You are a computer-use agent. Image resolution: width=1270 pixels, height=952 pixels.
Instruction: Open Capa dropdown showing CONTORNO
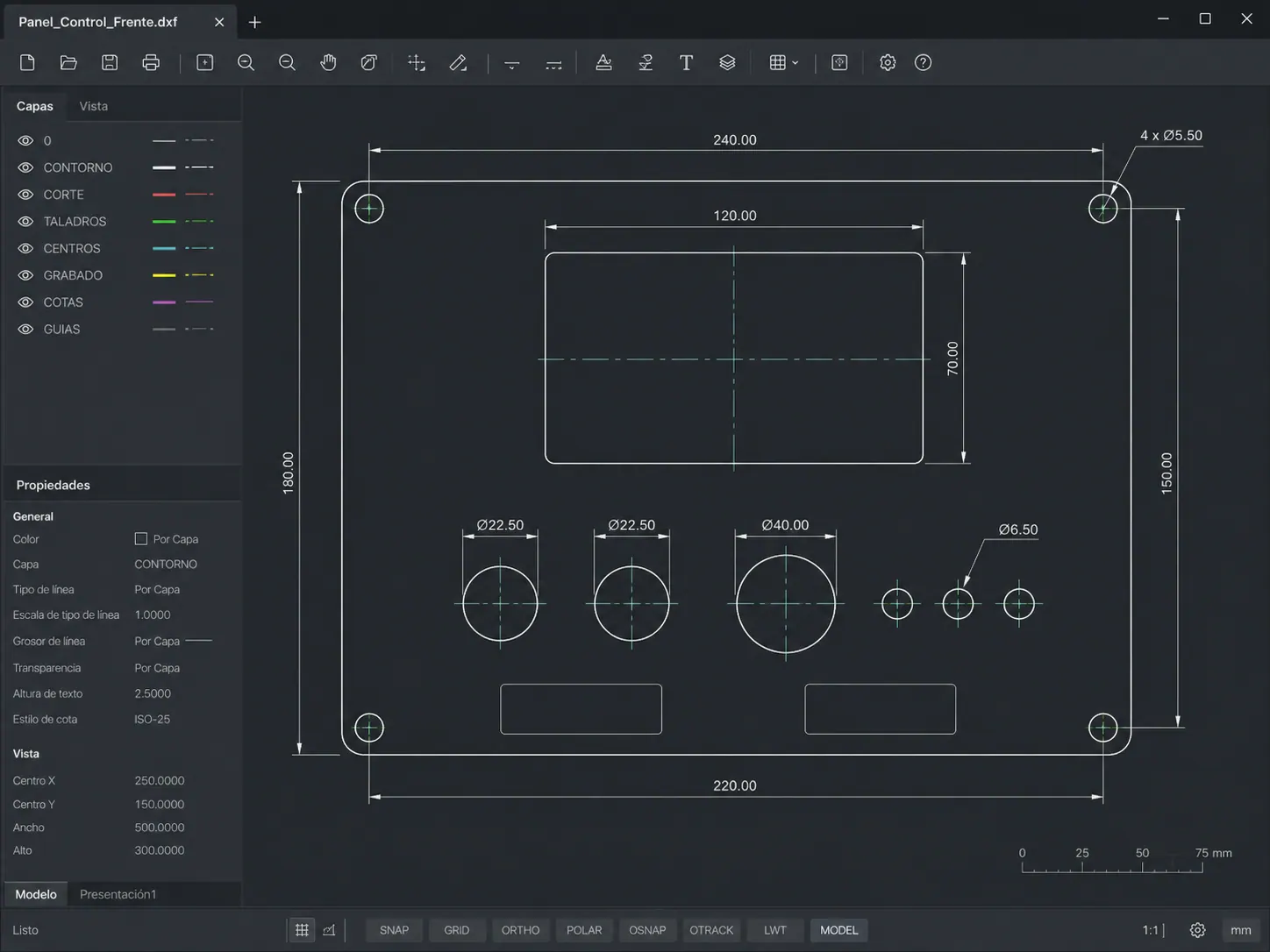pyautogui.click(x=166, y=565)
